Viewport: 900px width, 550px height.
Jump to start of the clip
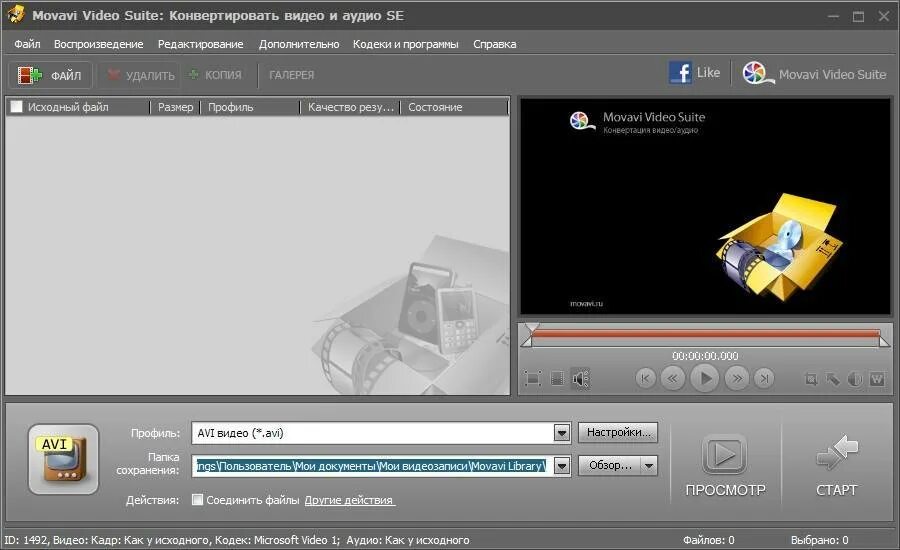click(646, 378)
